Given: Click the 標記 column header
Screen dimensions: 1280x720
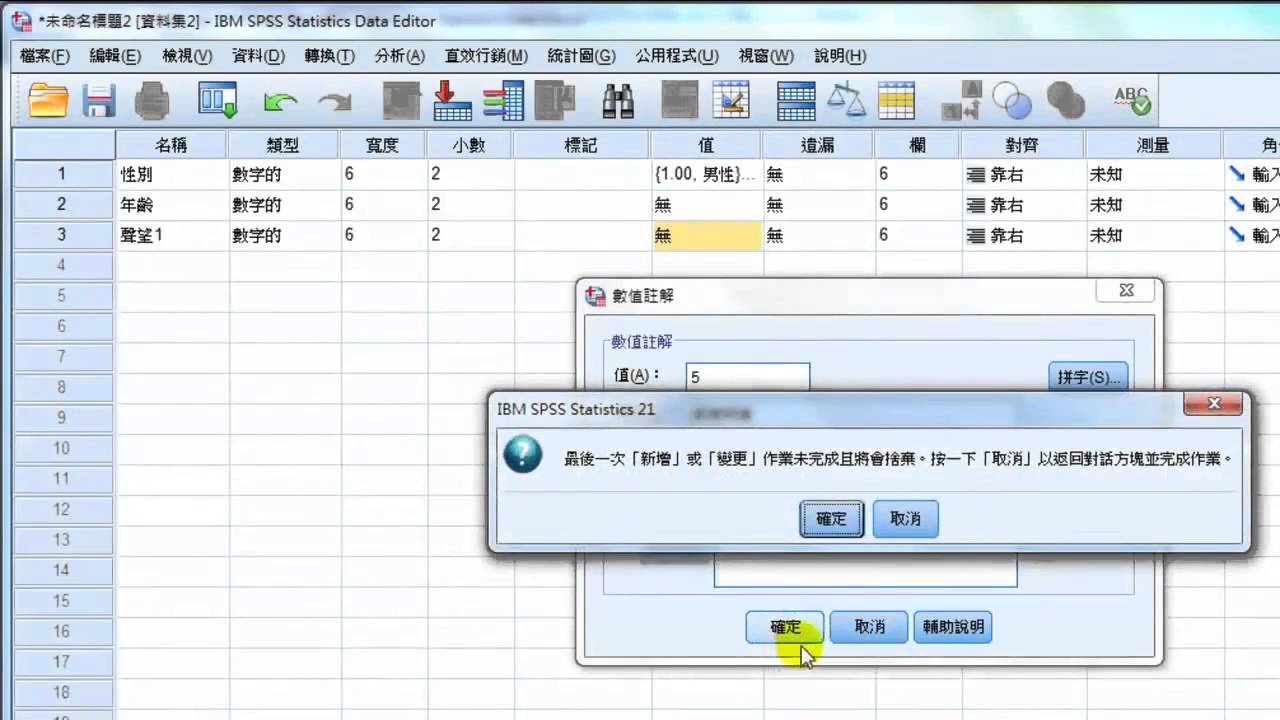Looking at the screenshot, I should (x=581, y=145).
